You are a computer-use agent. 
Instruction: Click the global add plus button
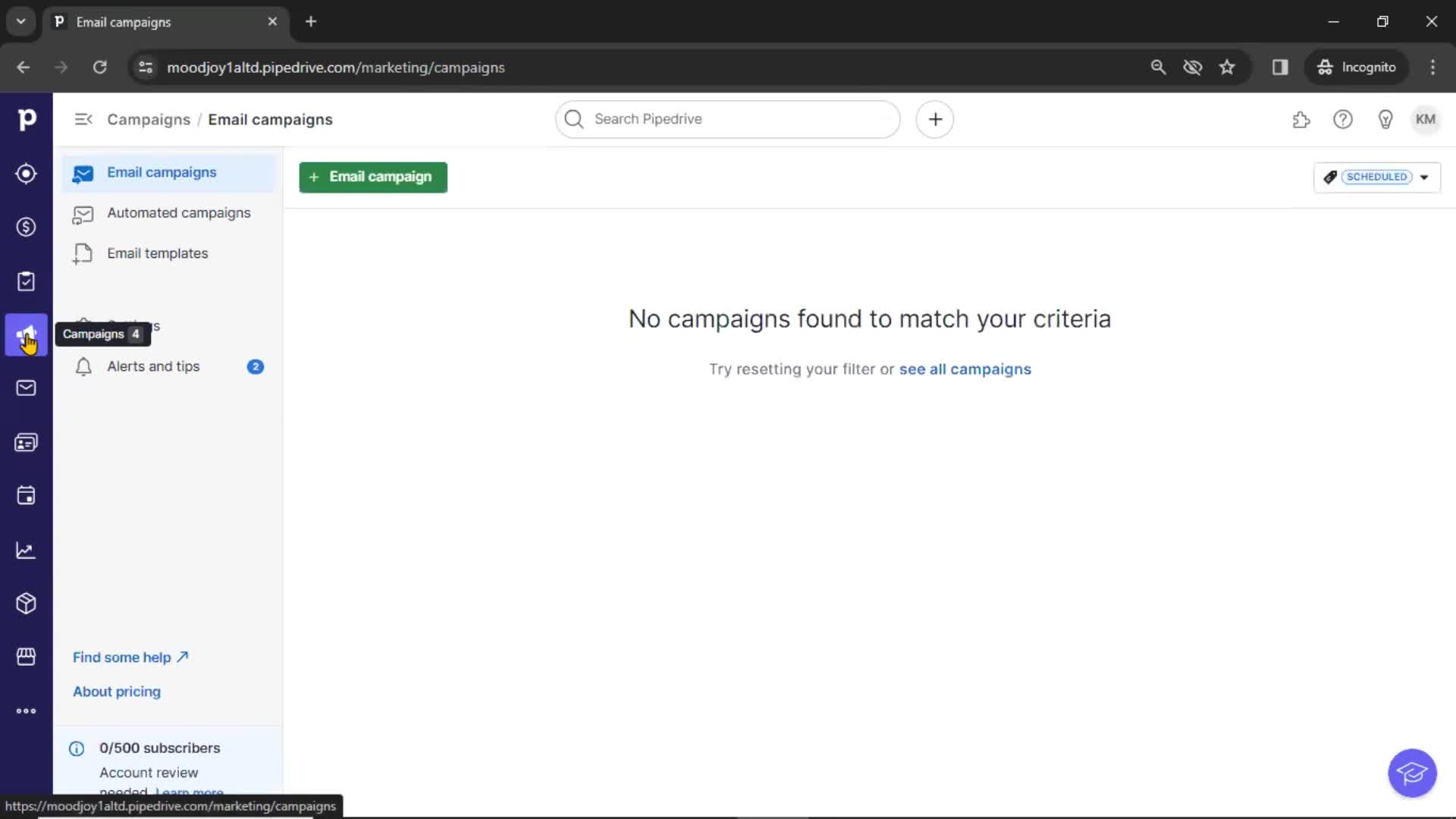pyautogui.click(x=935, y=119)
